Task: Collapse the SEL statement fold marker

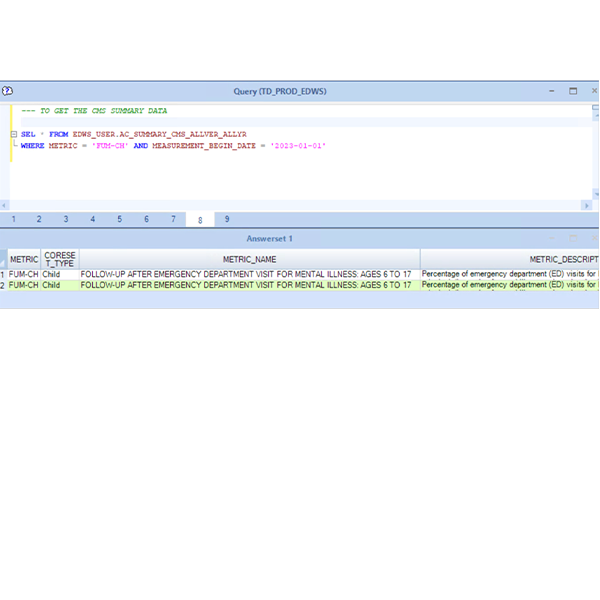Action: click(13, 134)
